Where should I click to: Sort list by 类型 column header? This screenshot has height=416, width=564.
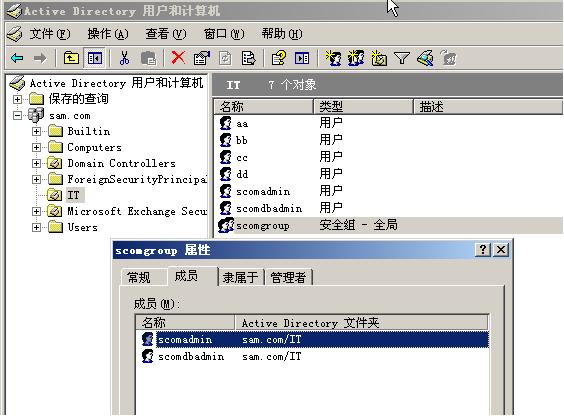363,106
